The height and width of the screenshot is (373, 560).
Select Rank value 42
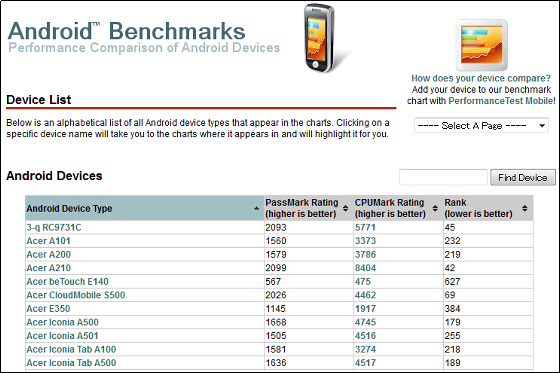[450, 268]
